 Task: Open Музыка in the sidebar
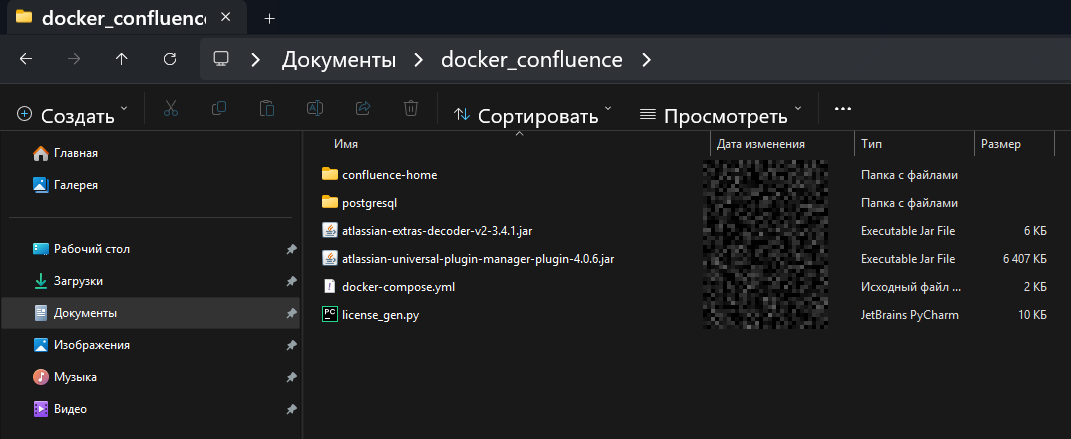[x=75, y=378]
